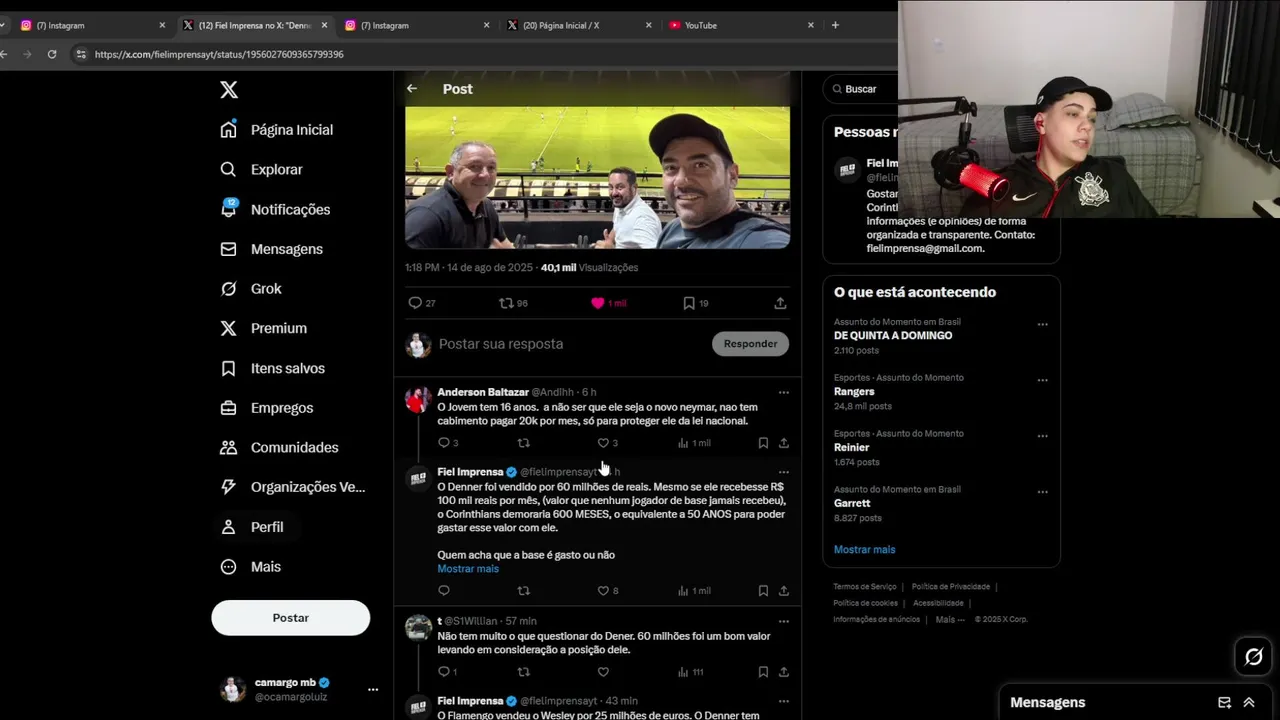Reply to Fiel Imprensa's Denner comment

pos(444,591)
